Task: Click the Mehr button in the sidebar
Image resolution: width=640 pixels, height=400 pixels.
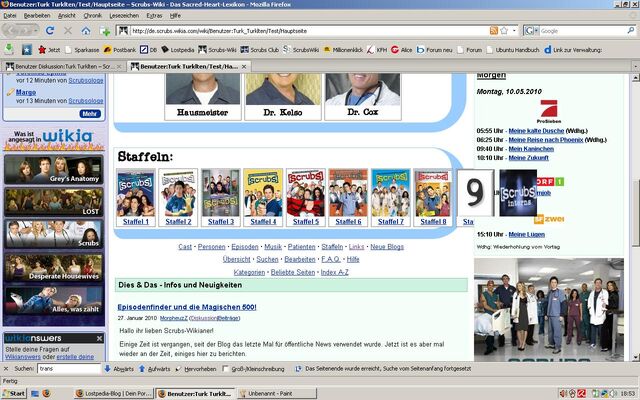Action: 90,113
